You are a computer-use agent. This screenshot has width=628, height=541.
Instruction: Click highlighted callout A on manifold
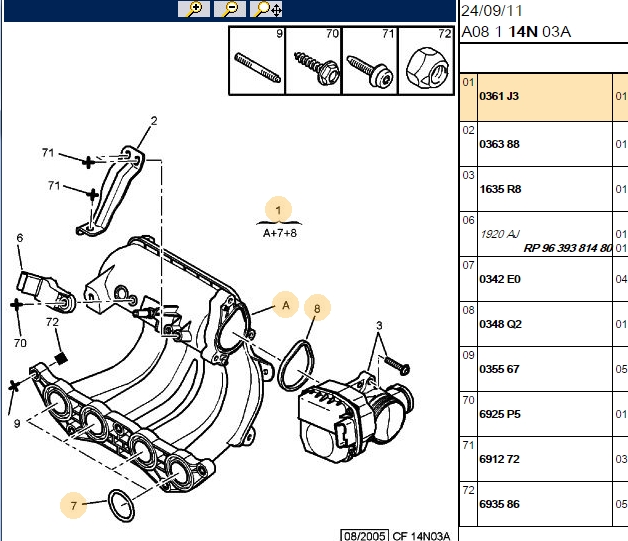[x=286, y=305]
